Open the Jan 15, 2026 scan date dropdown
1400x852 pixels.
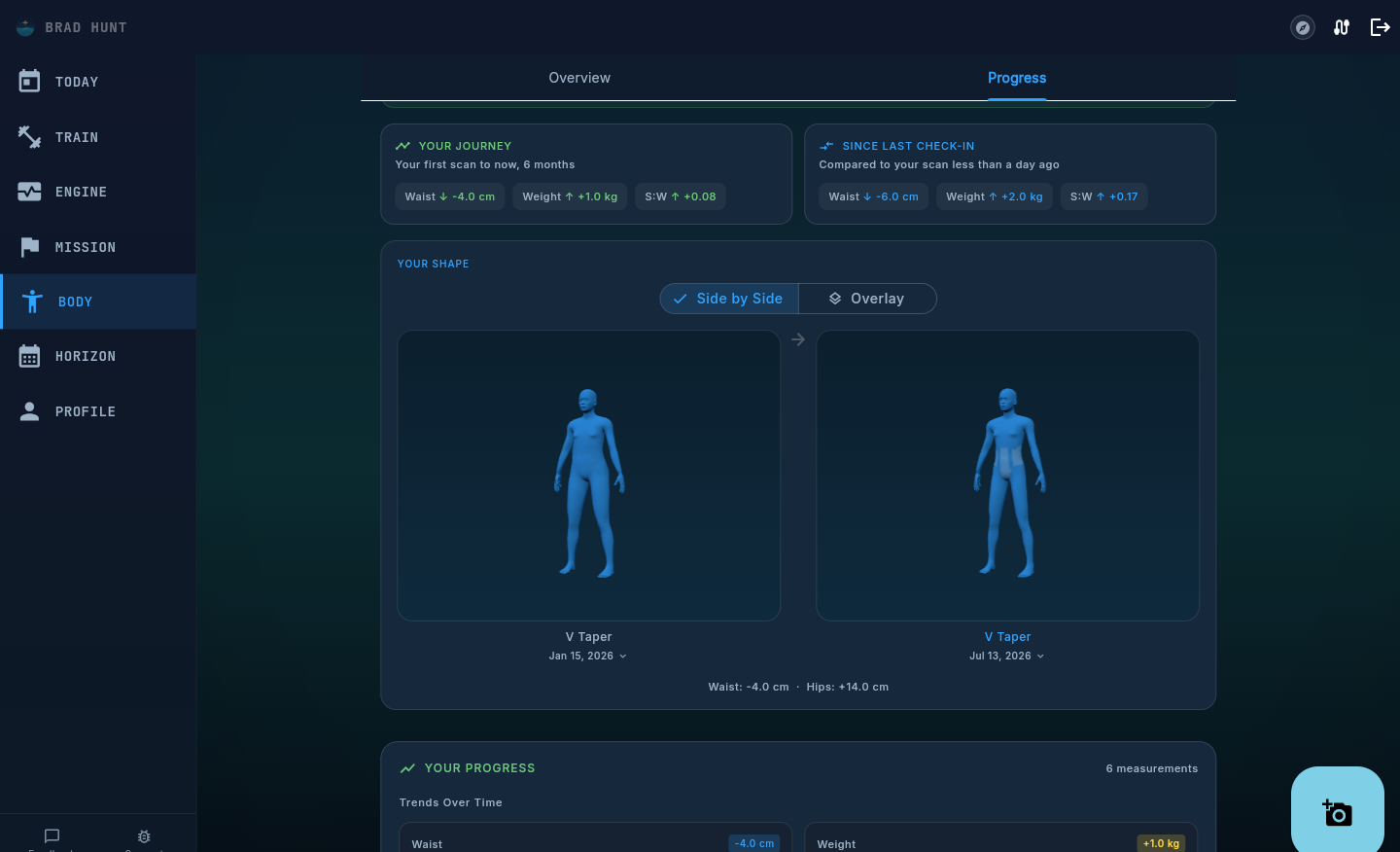588,656
